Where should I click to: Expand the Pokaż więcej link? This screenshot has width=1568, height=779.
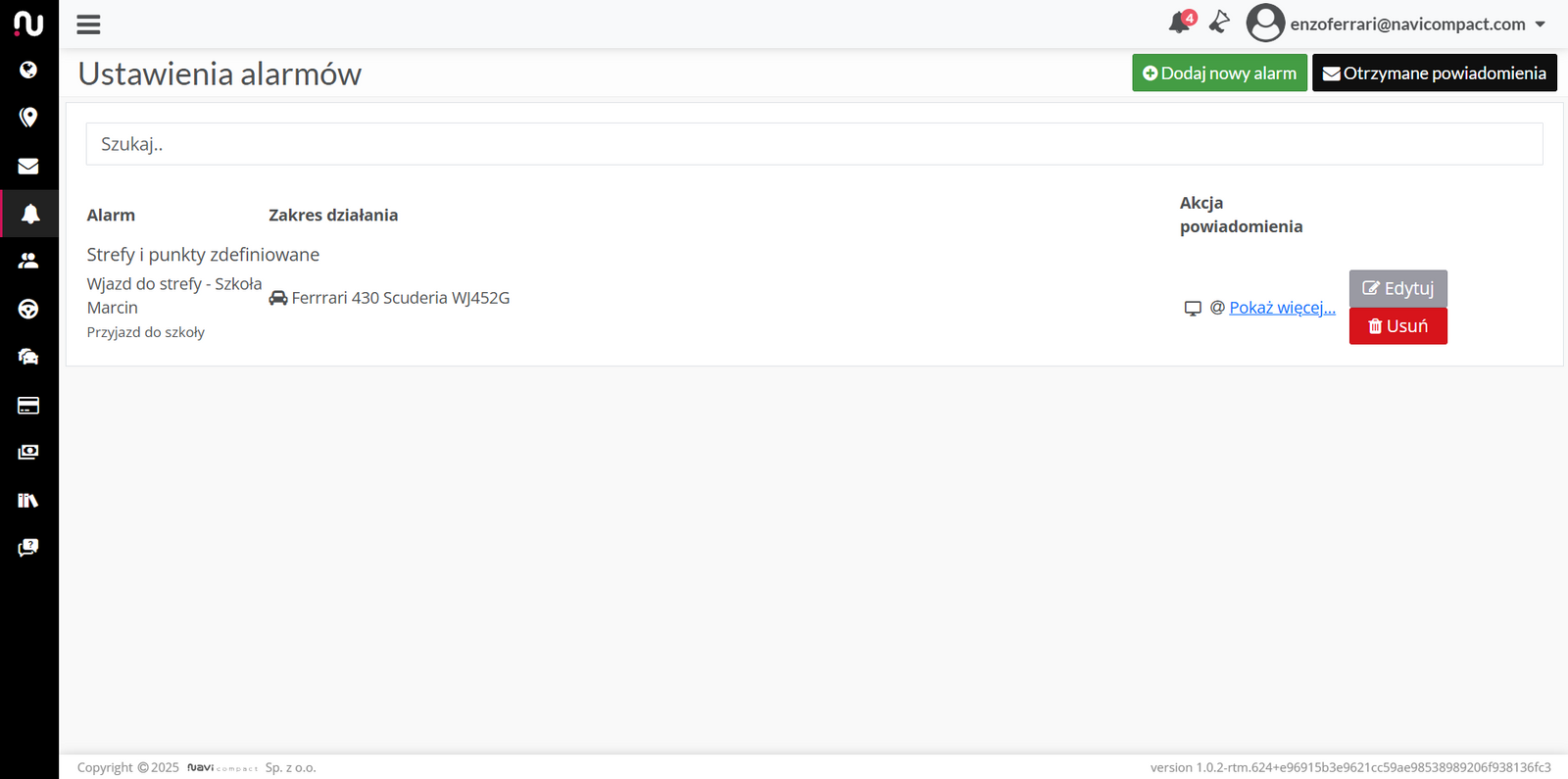click(x=1282, y=308)
